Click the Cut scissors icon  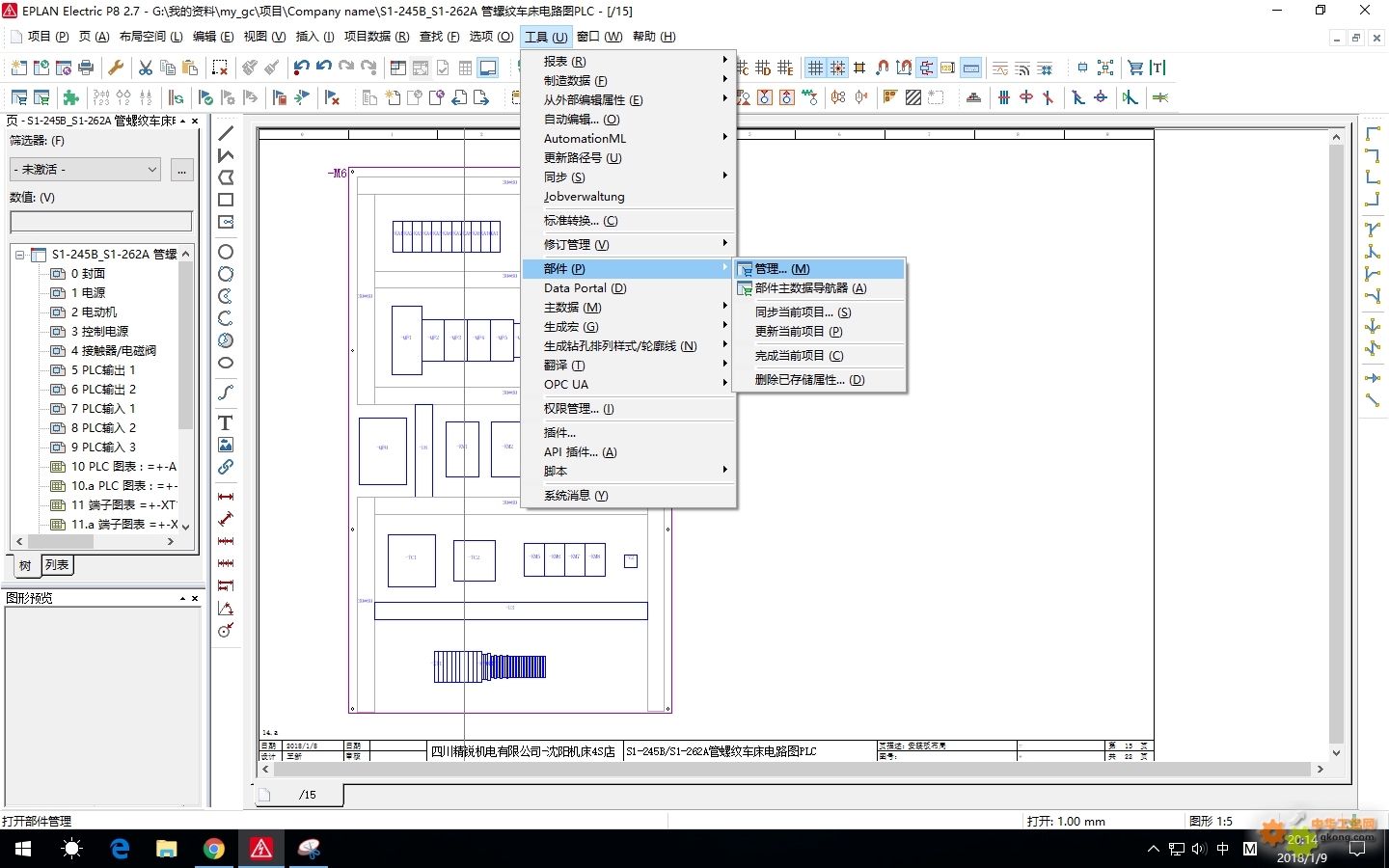click(146, 68)
